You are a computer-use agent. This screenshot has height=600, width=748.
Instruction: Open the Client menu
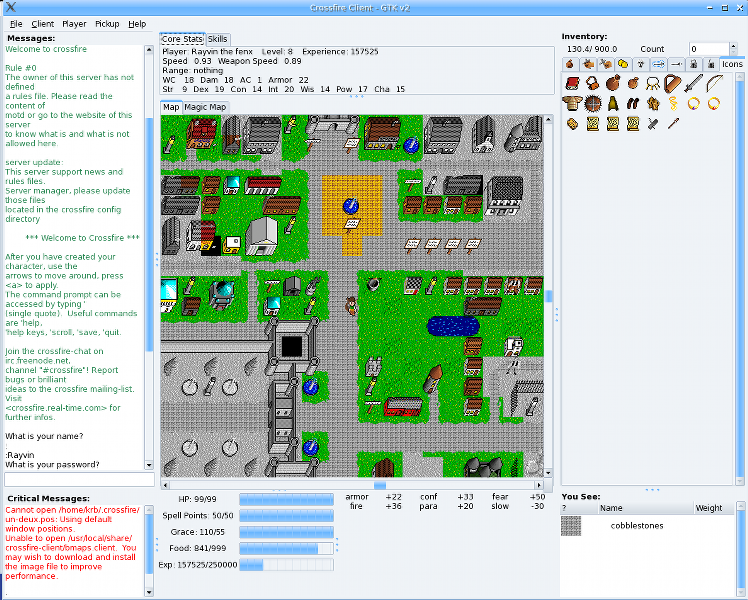point(43,23)
